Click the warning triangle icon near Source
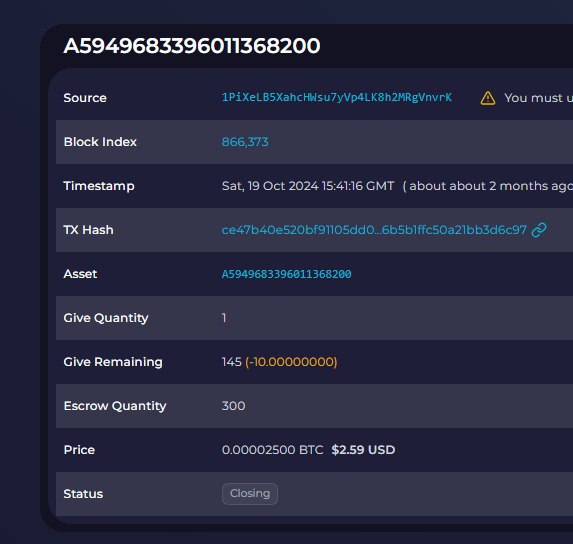 [x=488, y=98]
